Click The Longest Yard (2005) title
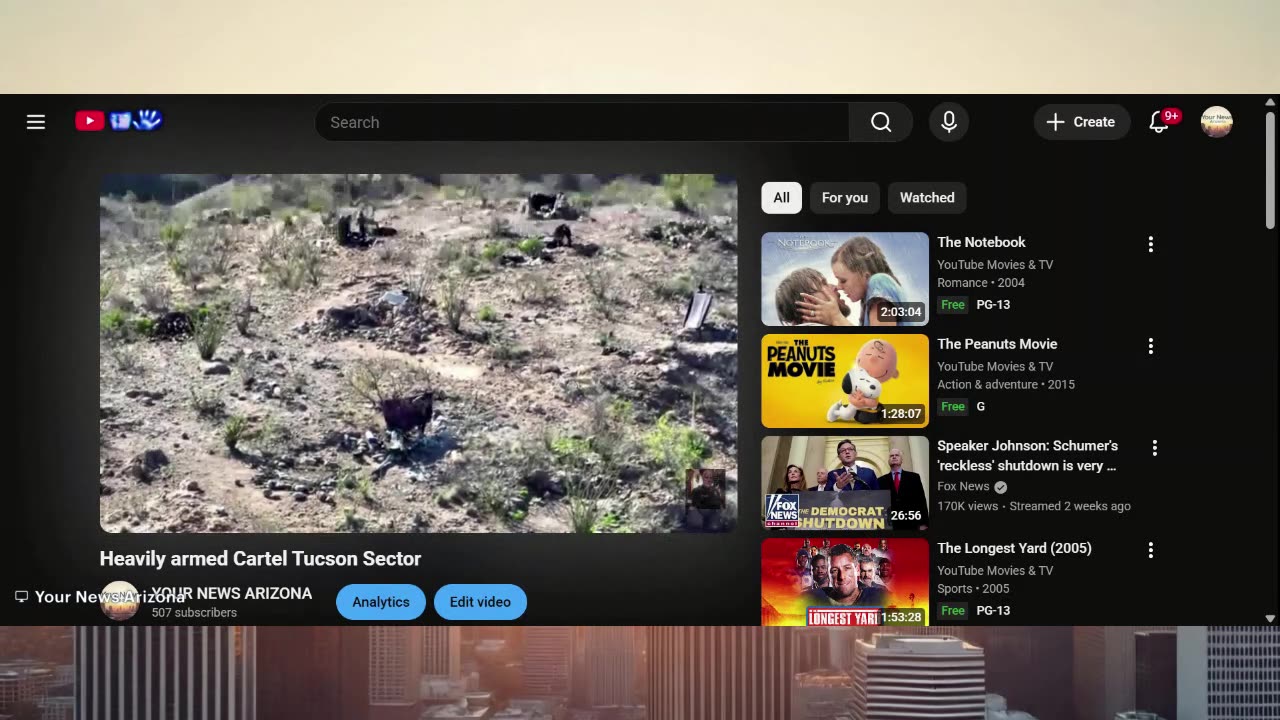1280x720 pixels. 1014,548
